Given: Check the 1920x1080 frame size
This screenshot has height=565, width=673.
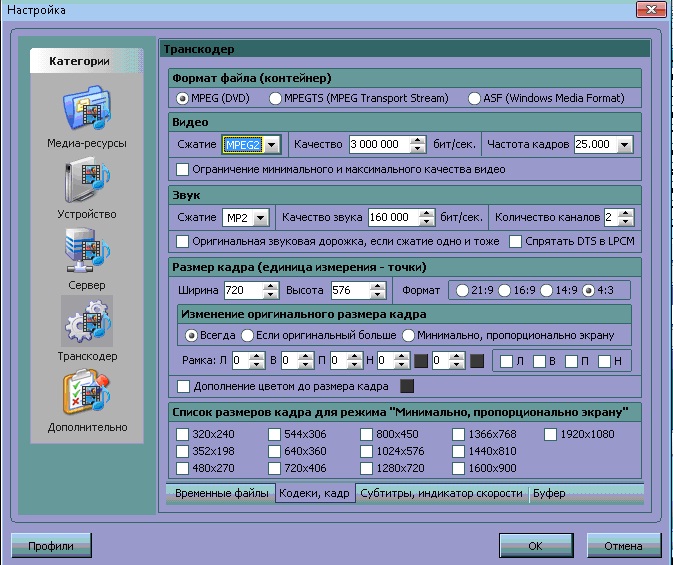Looking at the screenshot, I should coord(550,434).
